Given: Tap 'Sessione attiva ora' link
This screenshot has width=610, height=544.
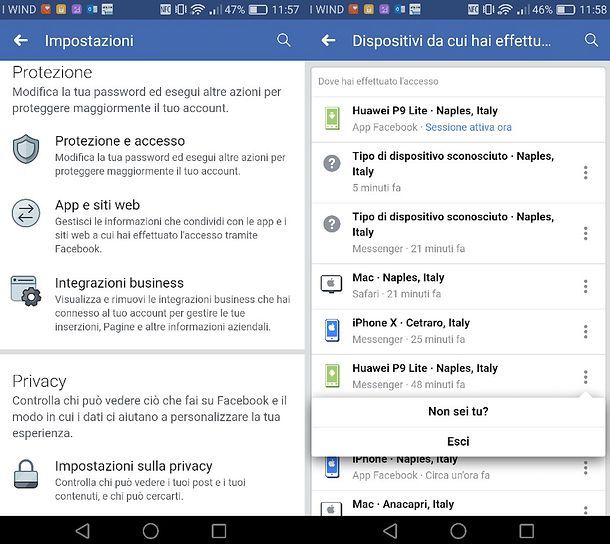Looking at the screenshot, I should 468,127.
